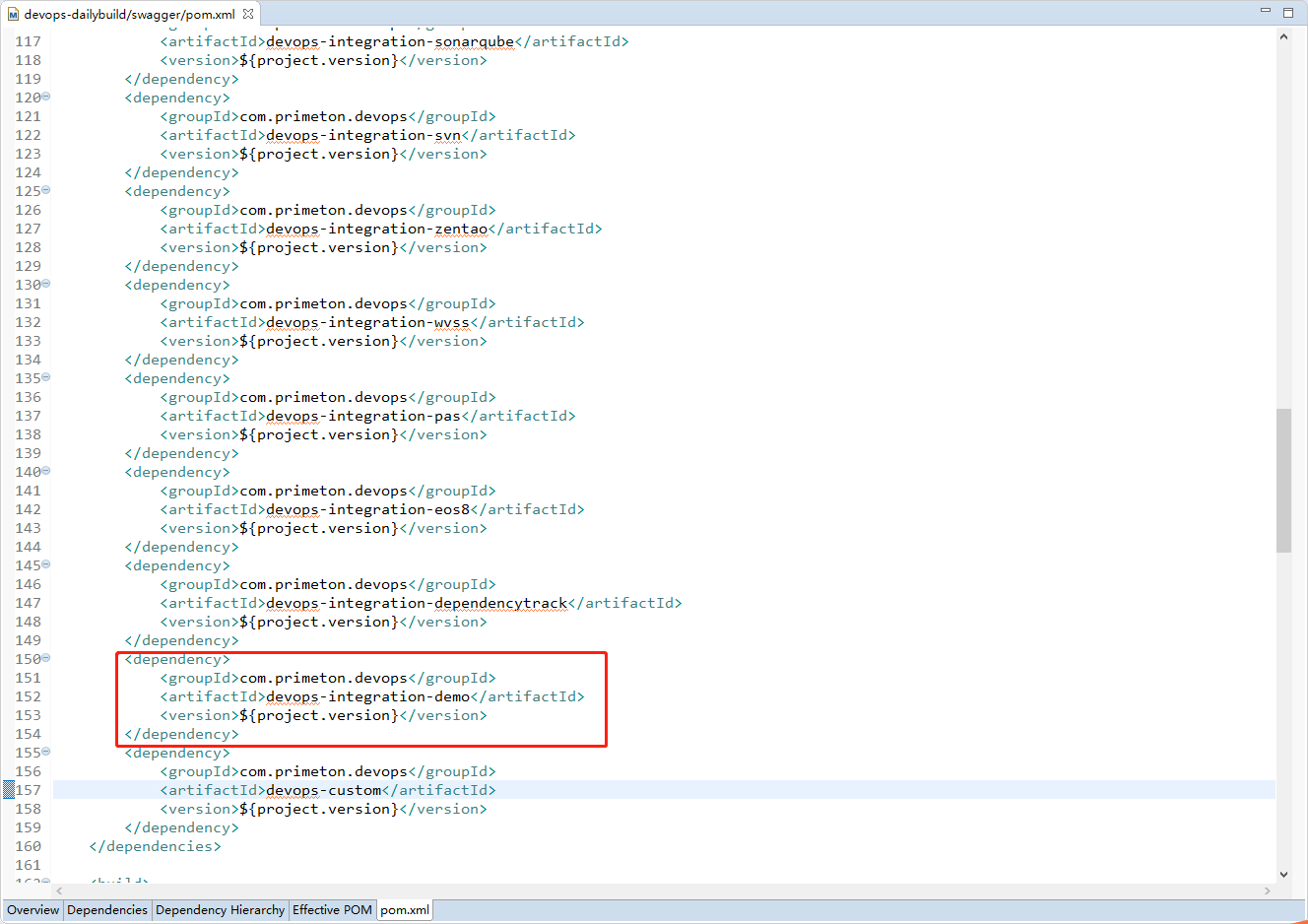
Task: Switch to the Overview tab
Action: (x=33, y=910)
